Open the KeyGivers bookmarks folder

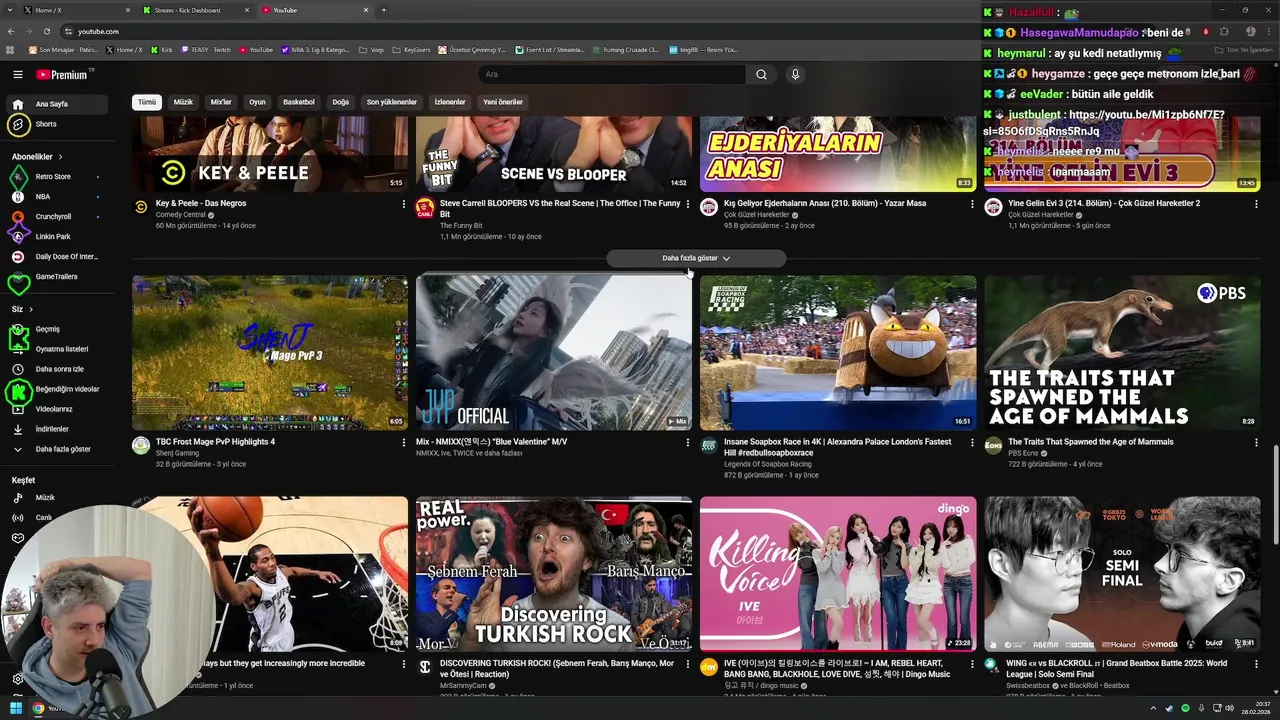click(x=412, y=49)
